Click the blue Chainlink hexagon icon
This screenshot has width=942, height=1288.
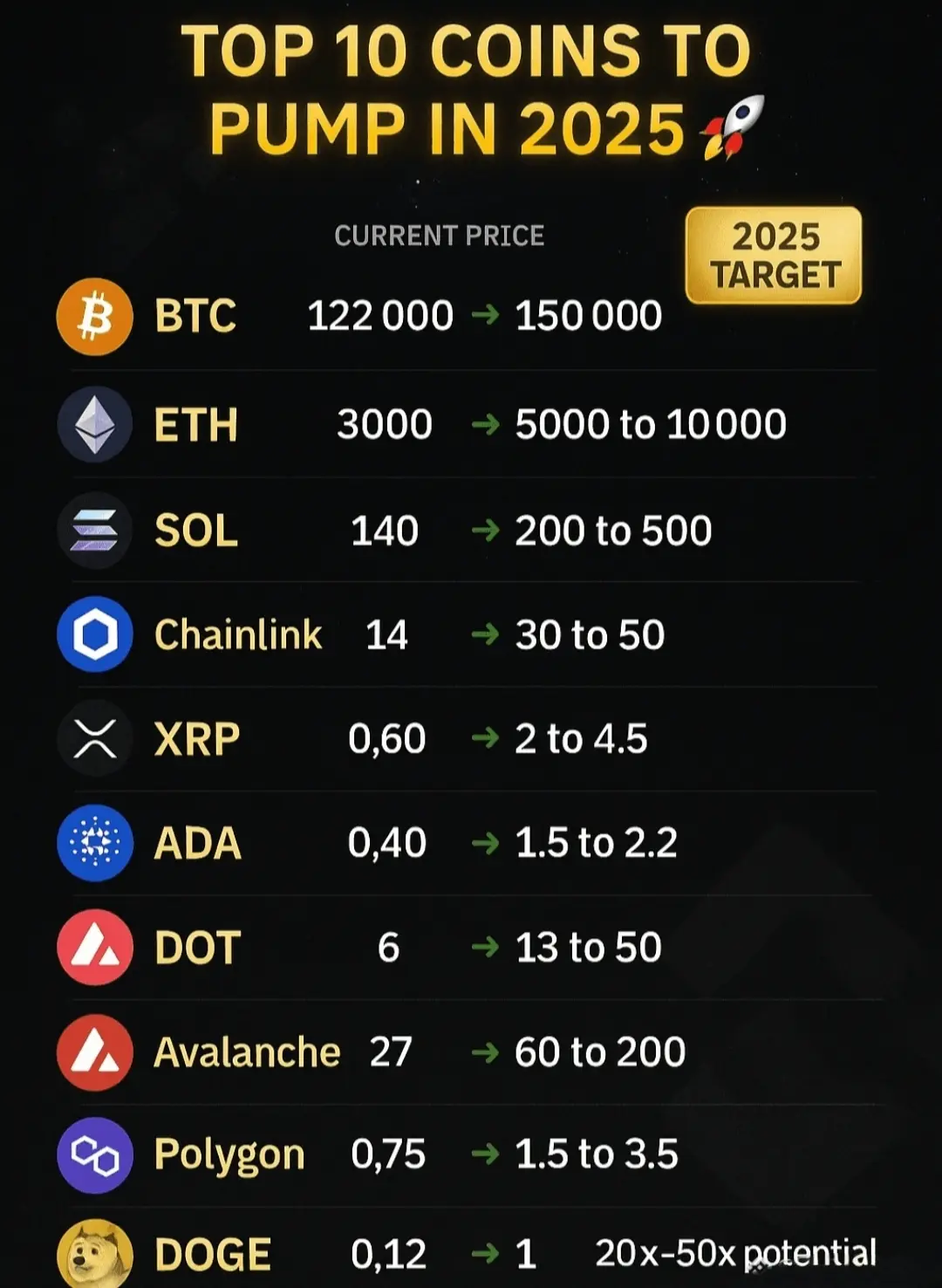pyautogui.click(x=95, y=634)
